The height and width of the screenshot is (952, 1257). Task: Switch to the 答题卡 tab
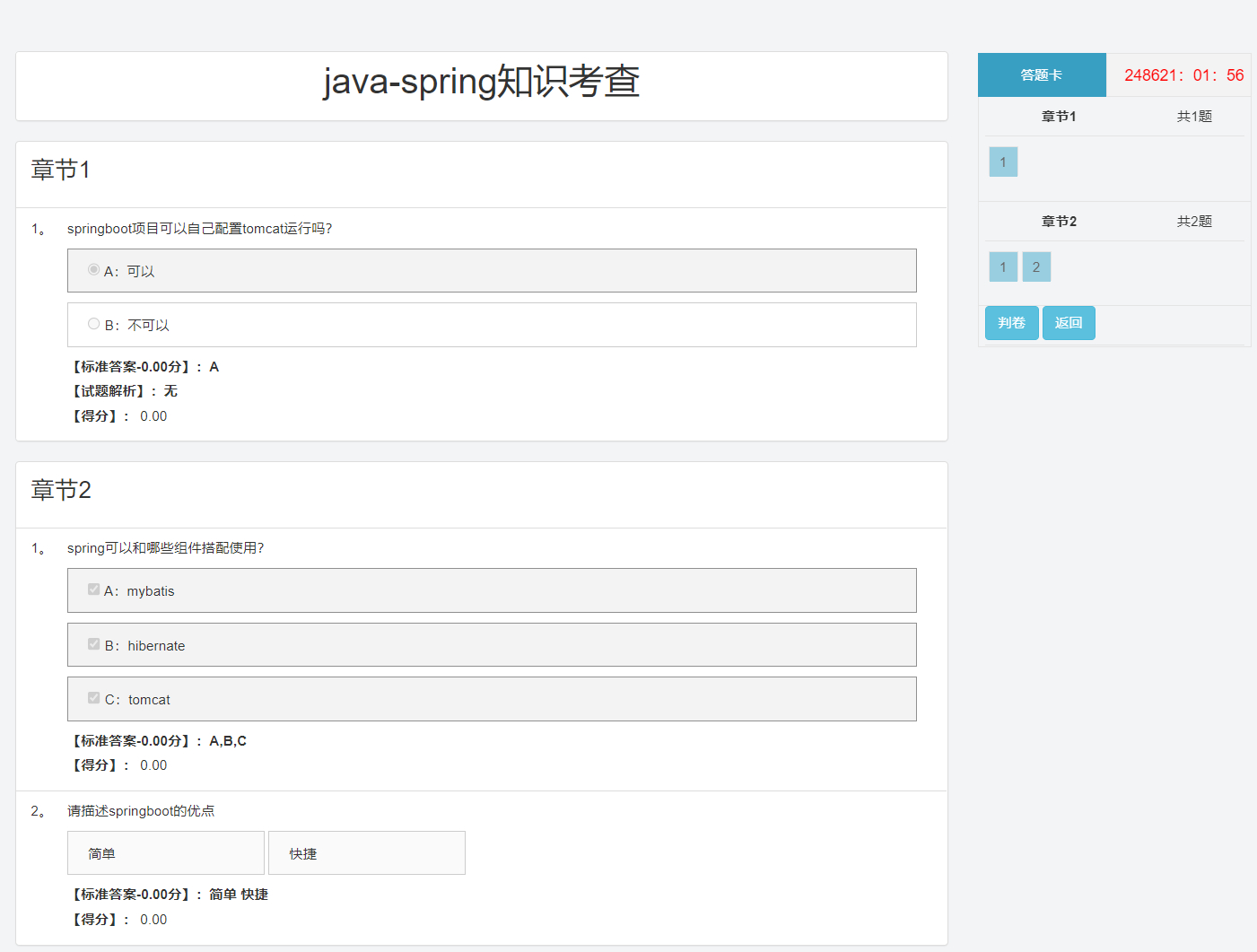pyautogui.click(x=1042, y=74)
